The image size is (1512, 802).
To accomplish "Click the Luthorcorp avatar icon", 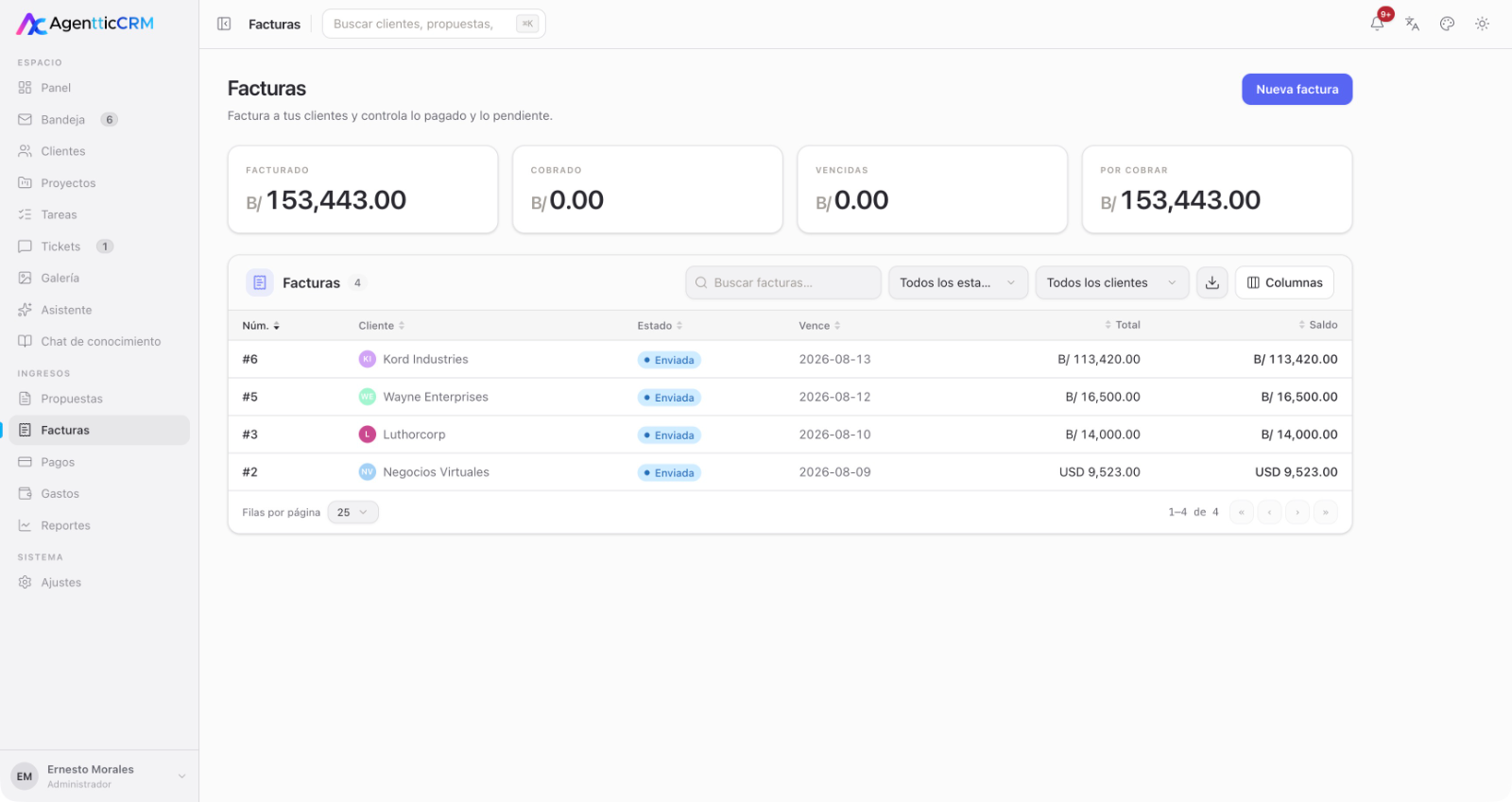I will point(368,435).
